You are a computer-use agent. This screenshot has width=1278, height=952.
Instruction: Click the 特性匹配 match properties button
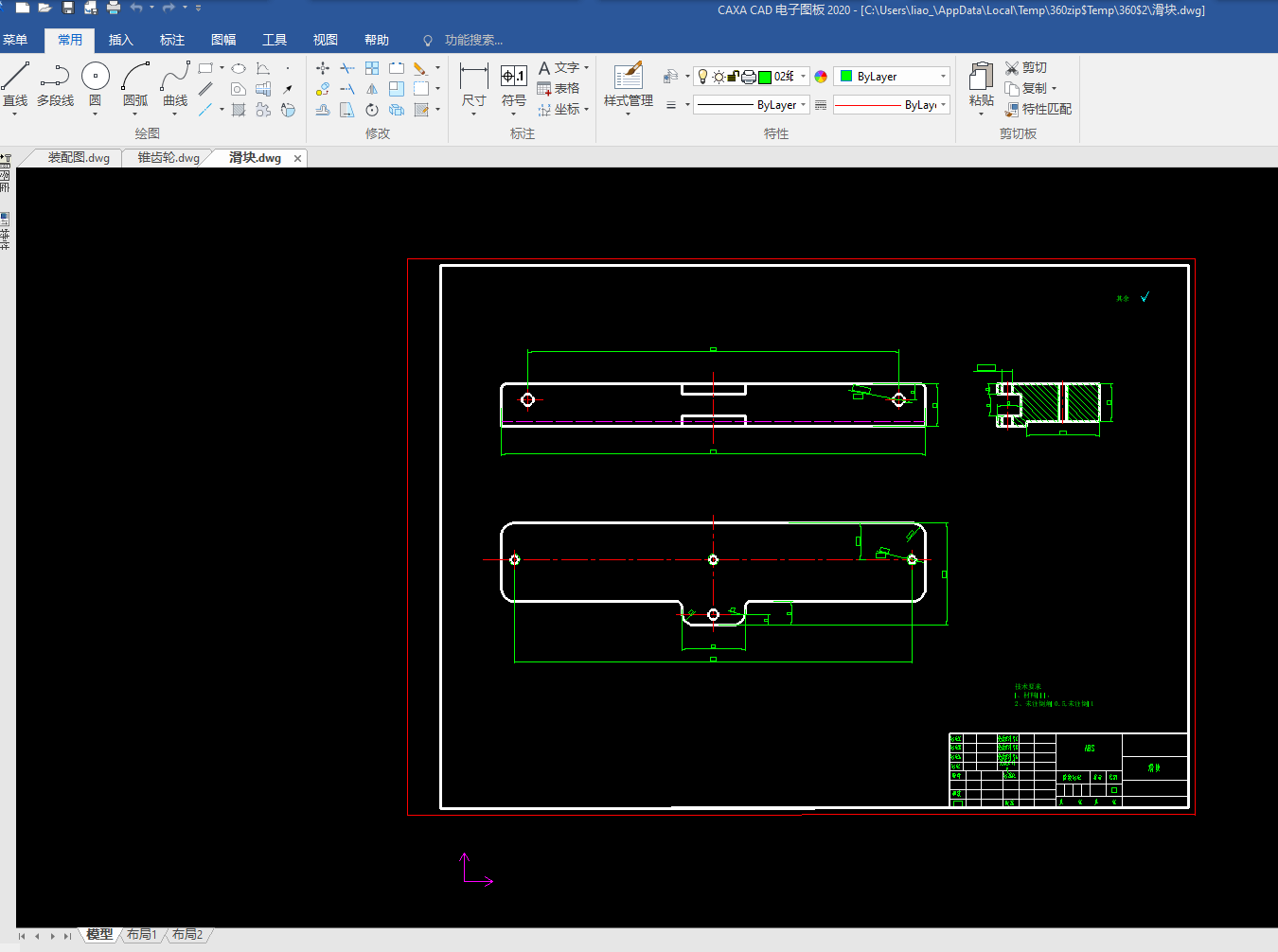1038,110
